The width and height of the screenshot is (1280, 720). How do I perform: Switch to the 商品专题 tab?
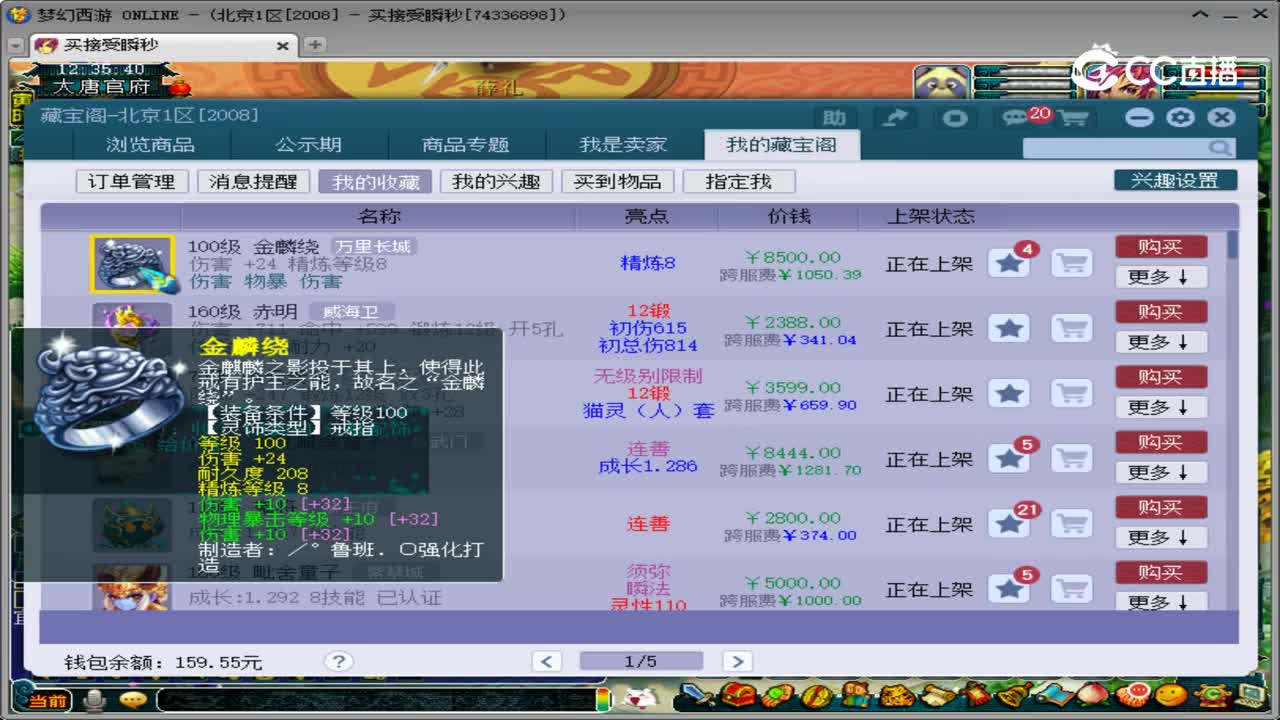tap(466, 145)
